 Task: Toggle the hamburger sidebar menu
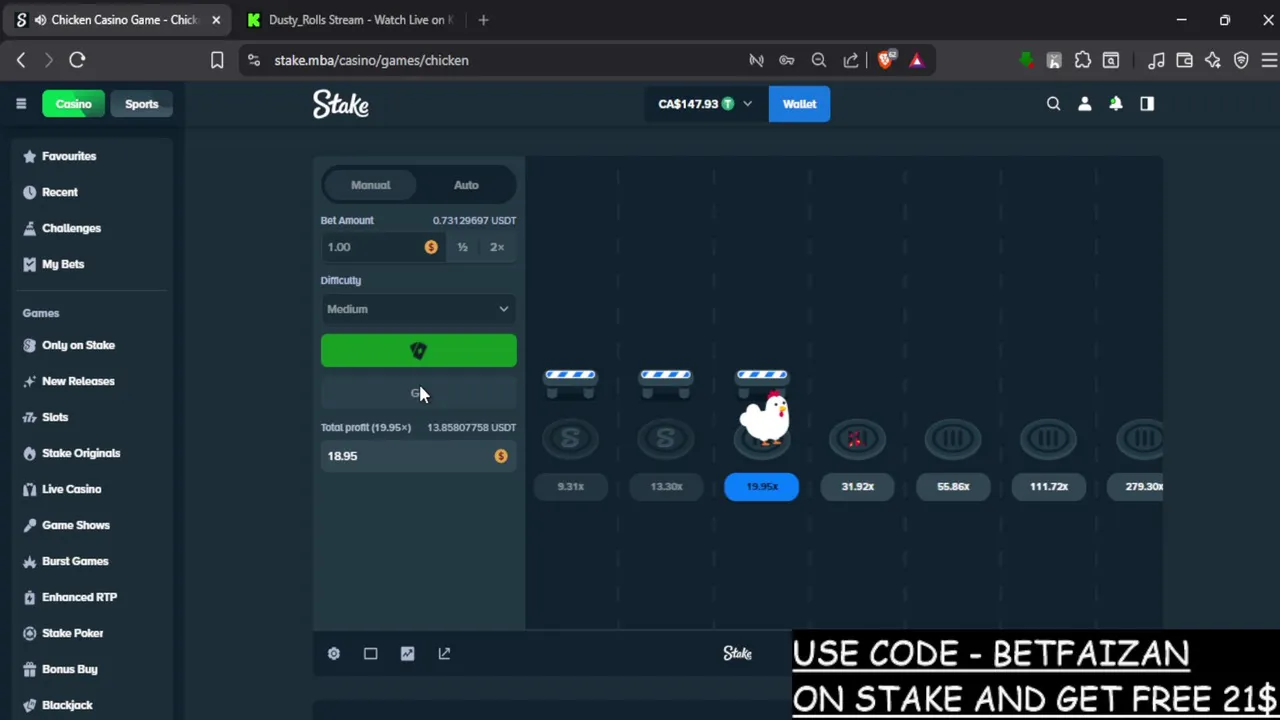21,104
